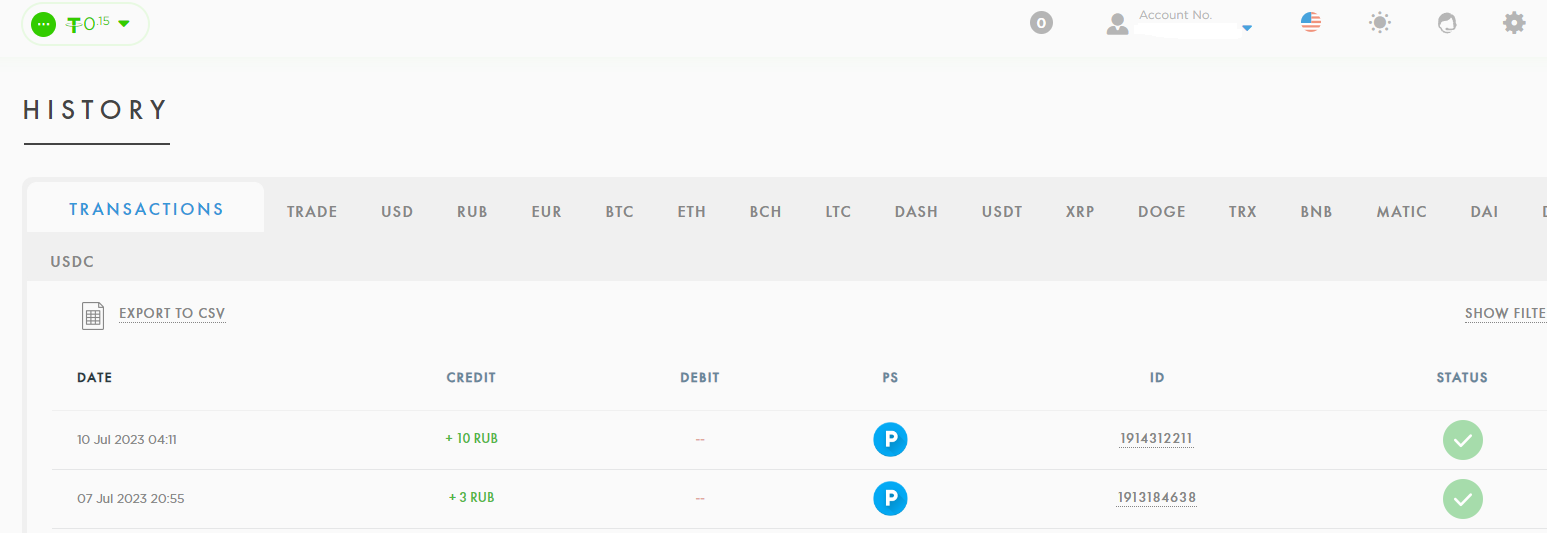1547x533 pixels.
Task: Click the payment system icon for 10 RUB
Action: (x=890, y=439)
